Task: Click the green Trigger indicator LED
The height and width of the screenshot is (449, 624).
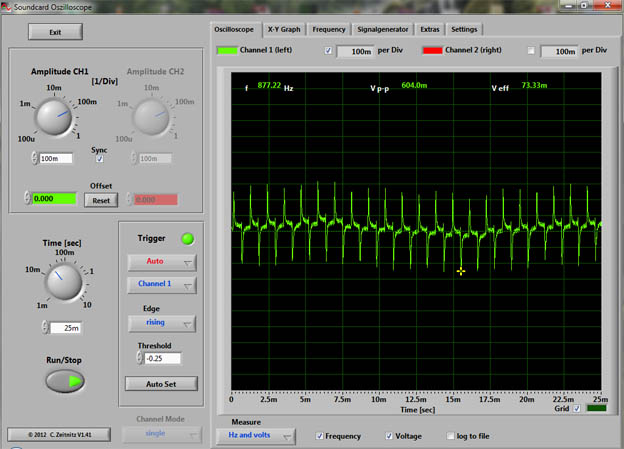Action: click(x=186, y=238)
